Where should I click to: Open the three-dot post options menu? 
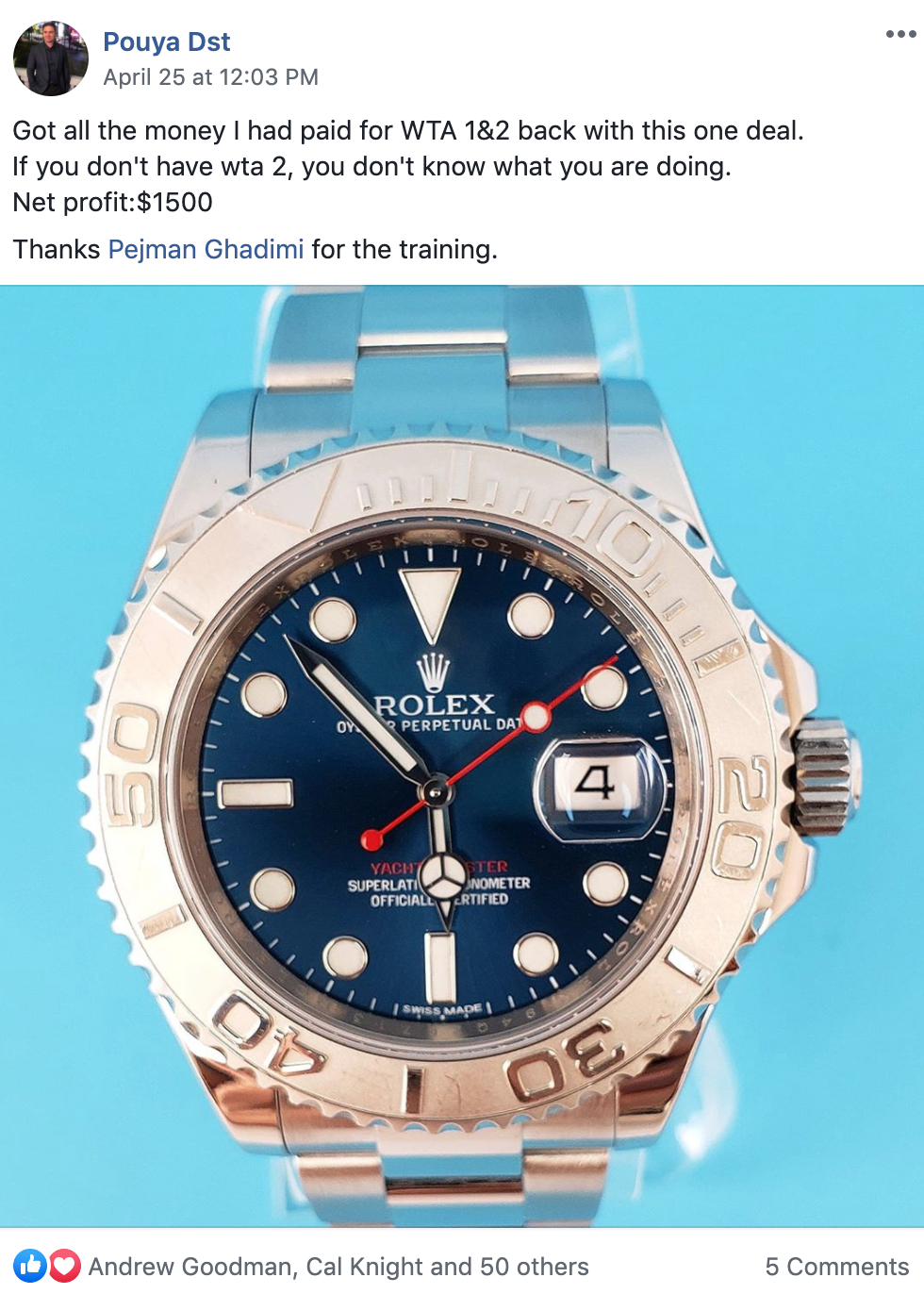click(900, 34)
